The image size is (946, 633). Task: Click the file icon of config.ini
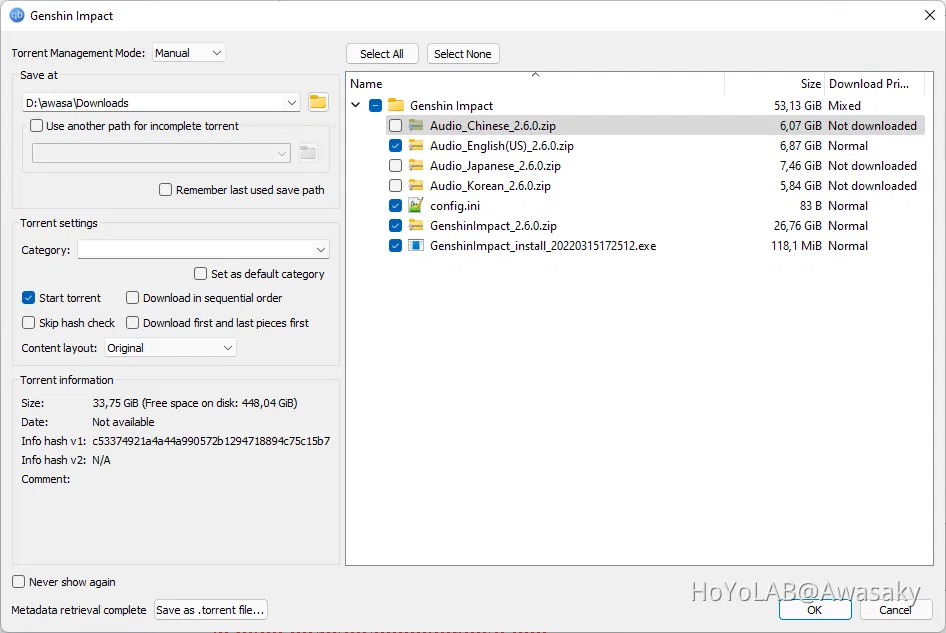pyautogui.click(x=415, y=205)
